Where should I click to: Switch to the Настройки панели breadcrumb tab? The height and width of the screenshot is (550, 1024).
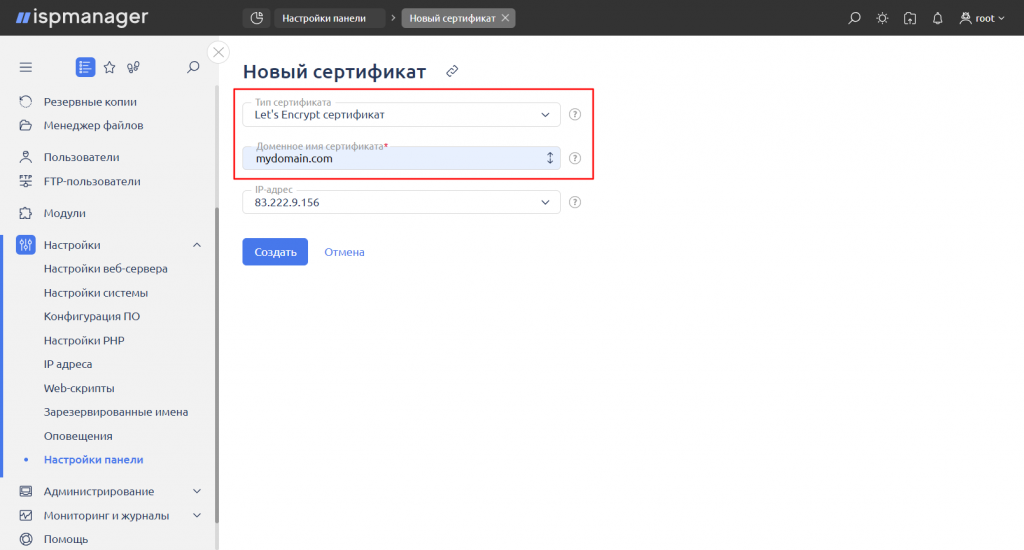[324, 18]
